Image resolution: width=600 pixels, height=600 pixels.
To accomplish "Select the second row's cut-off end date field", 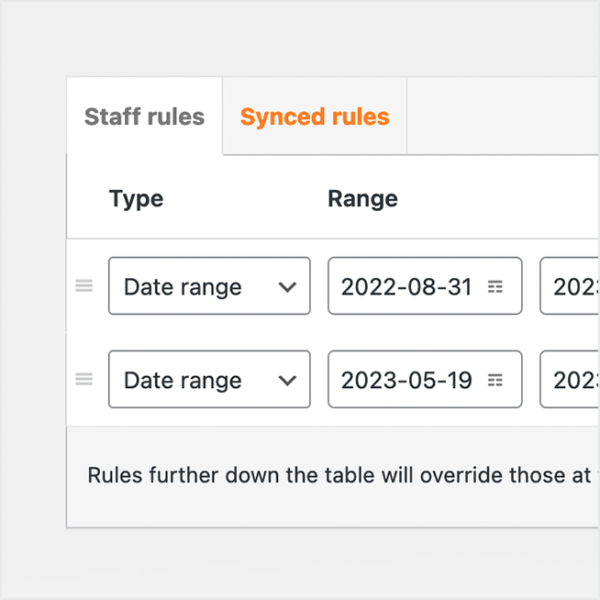I will [572, 380].
